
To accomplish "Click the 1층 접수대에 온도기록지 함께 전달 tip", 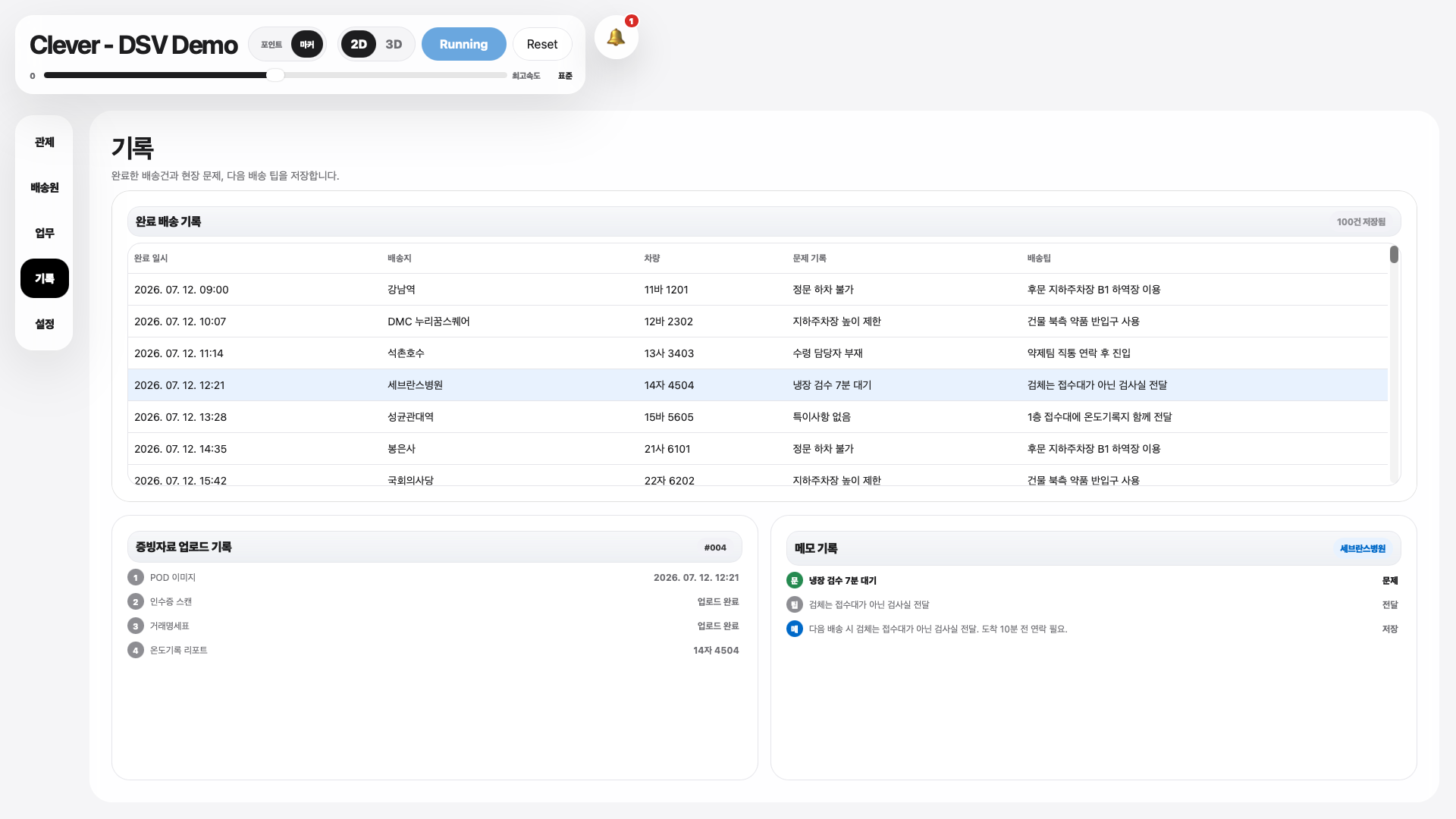I will 1100,417.
